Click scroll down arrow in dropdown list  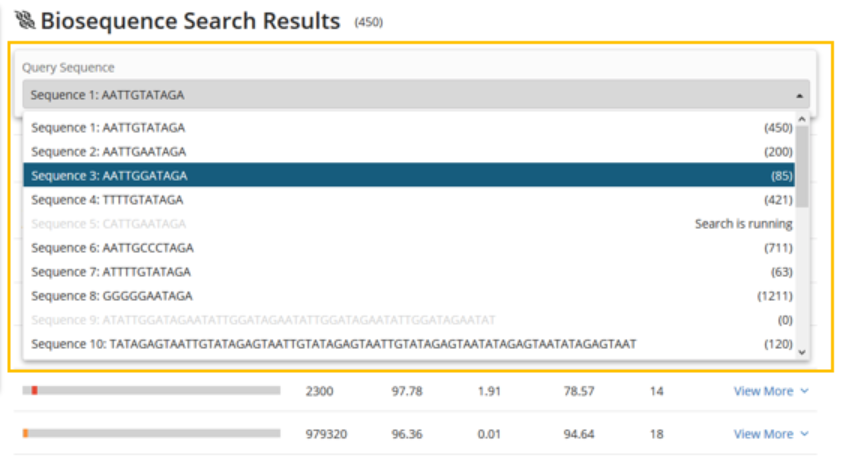[801, 352]
